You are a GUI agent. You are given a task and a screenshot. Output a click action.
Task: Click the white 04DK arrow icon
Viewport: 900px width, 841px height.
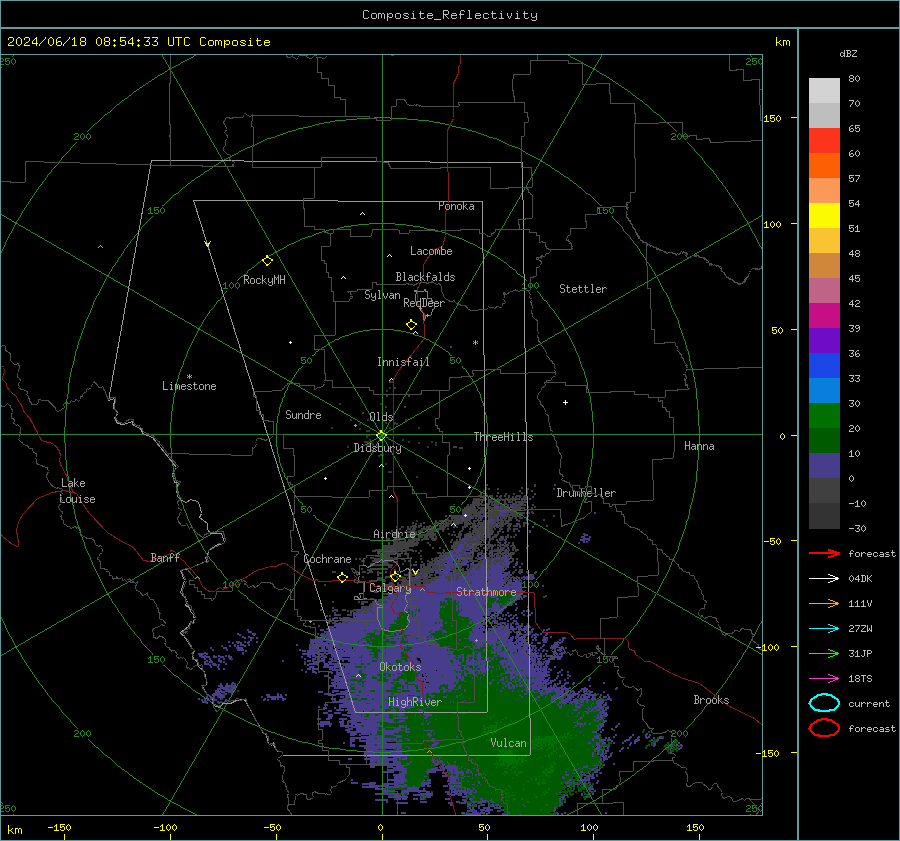(x=824, y=579)
